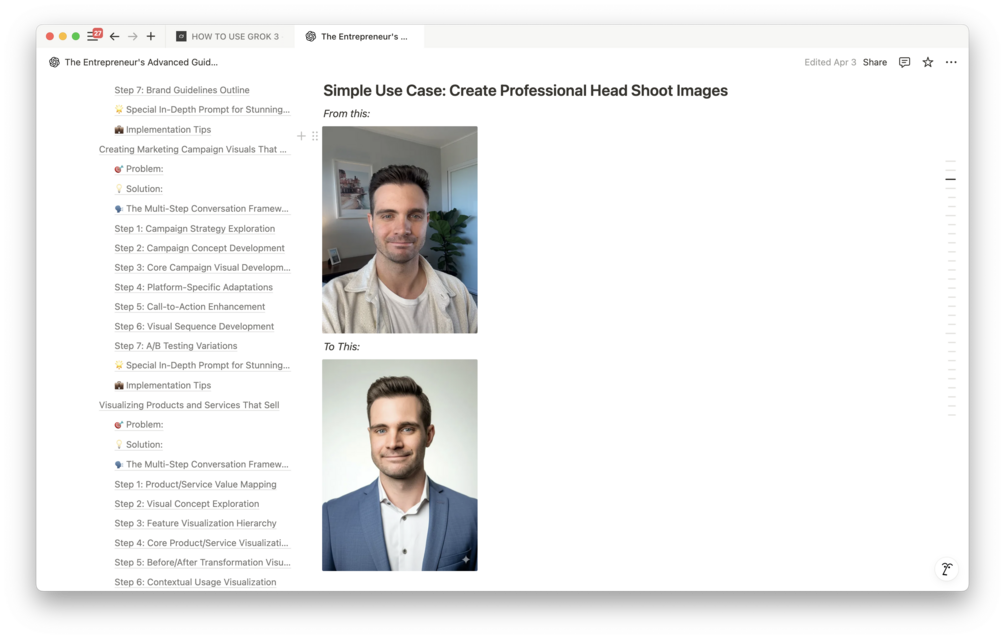
Task: Click the page icon in the breadcrumb
Action: tap(54, 62)
